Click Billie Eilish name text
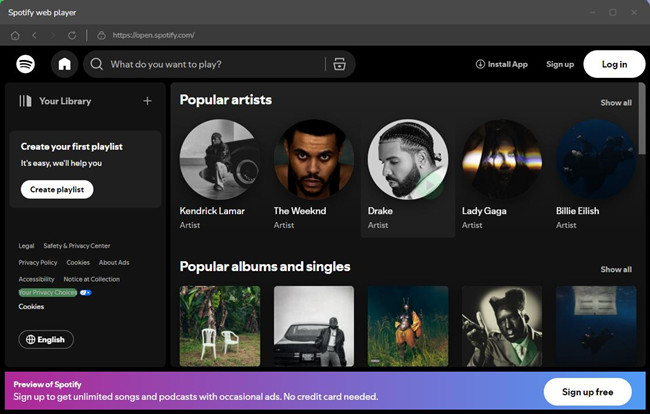The height and width of the screenshot is (414, 650). (577, 211)
